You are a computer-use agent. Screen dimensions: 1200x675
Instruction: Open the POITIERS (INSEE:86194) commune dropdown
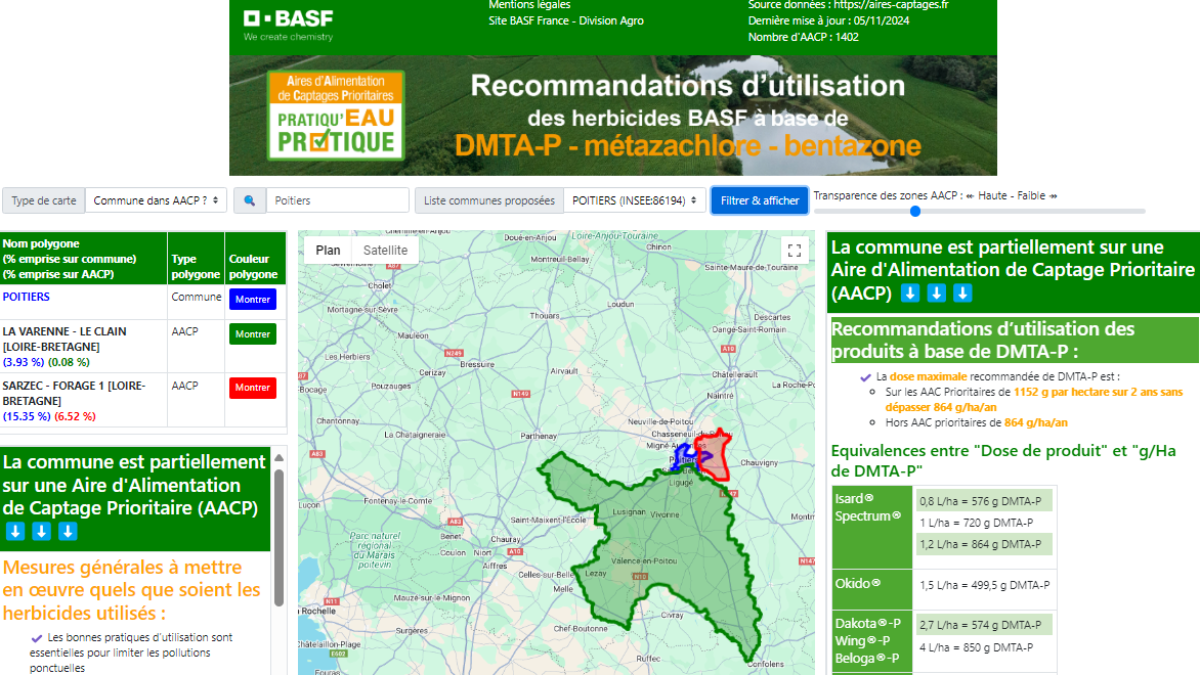[634, 200]
